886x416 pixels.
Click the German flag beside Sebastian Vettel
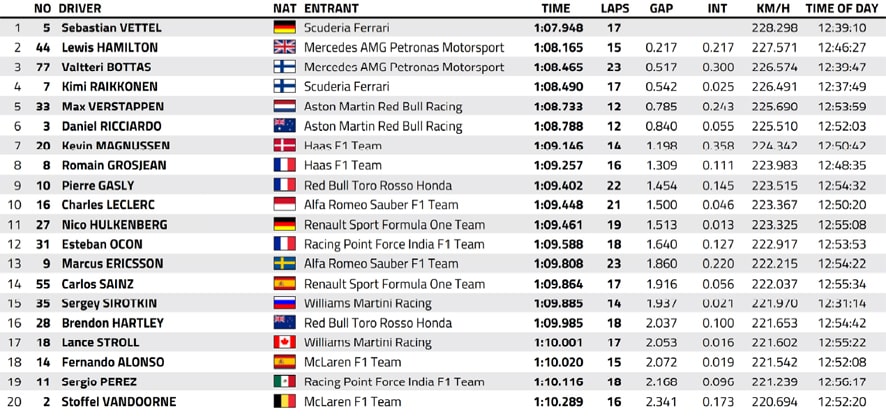point(284,28)
